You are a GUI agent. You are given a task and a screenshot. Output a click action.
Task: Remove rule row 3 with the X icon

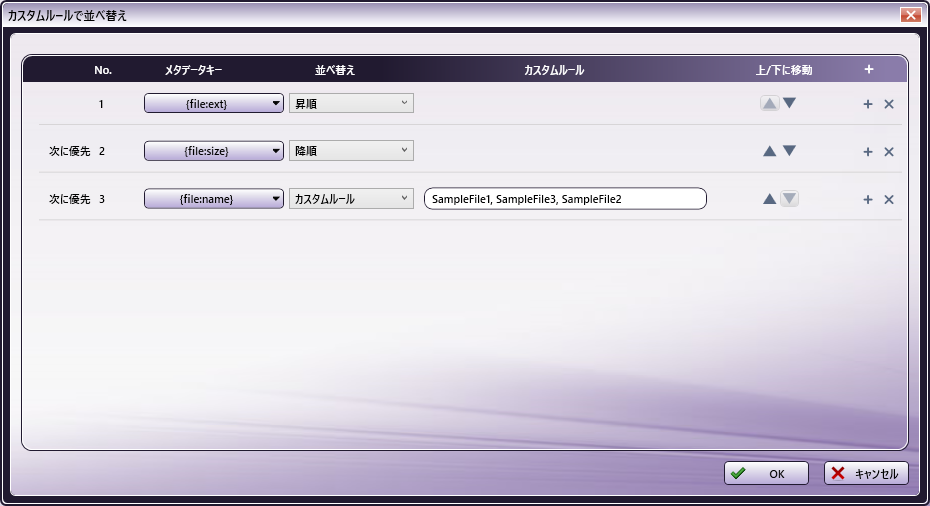pyautogui.click(x=889, y=200)
